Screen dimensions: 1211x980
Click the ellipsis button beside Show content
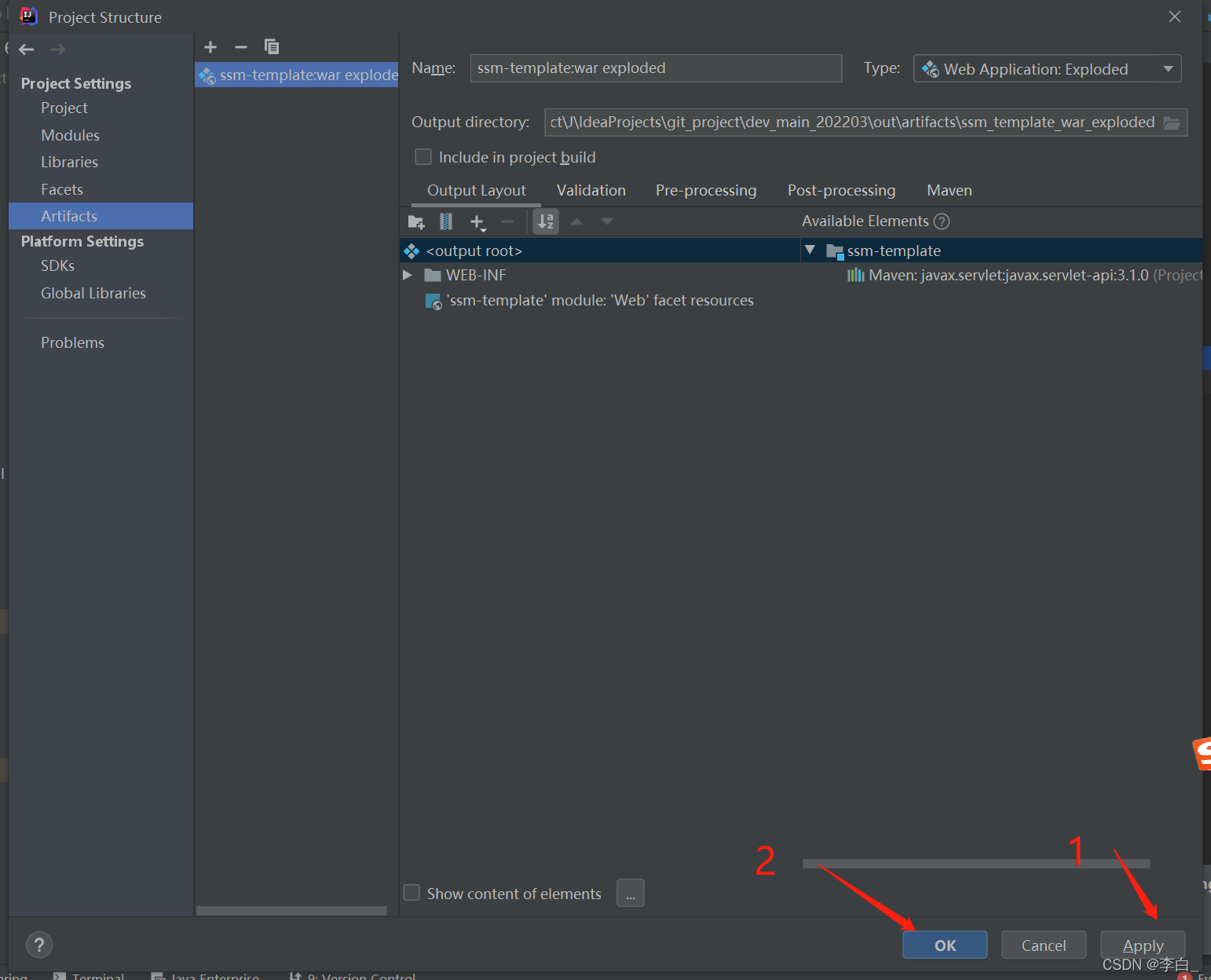pyautogui.click(x=631, y=893)
